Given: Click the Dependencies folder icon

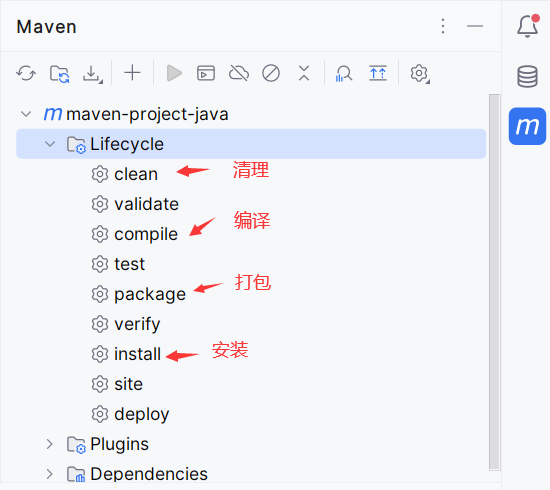Looking at the screenshot, I should click(x=76, y=475).
